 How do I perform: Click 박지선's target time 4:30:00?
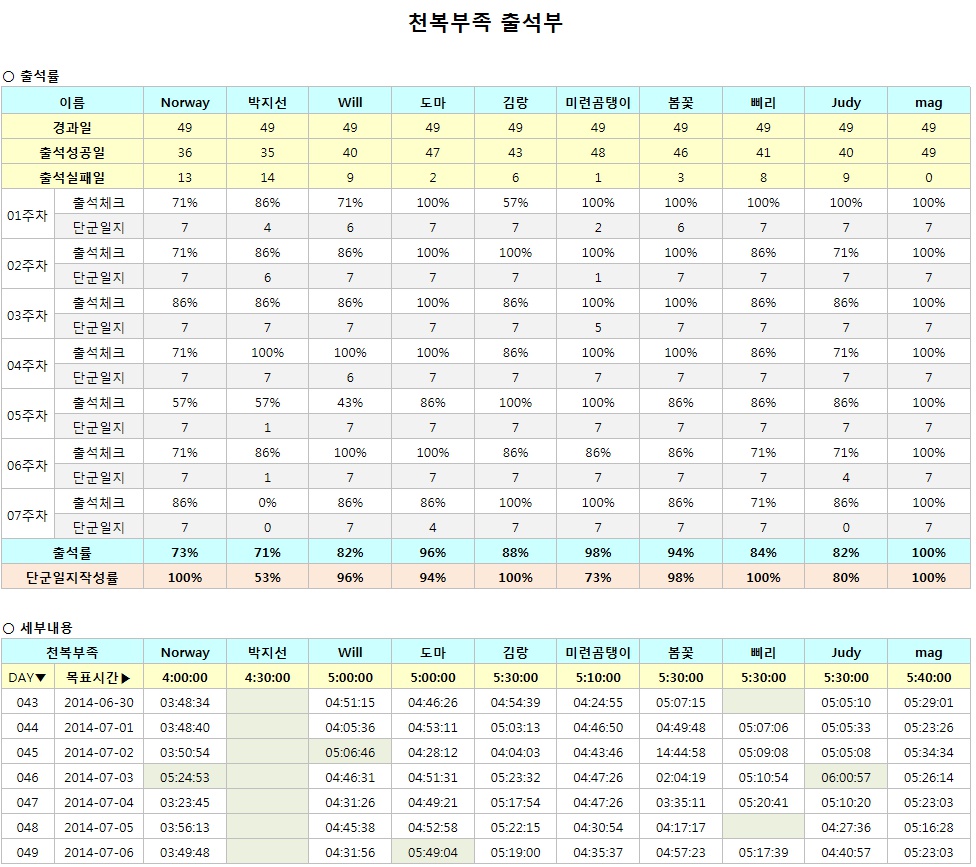267,677
